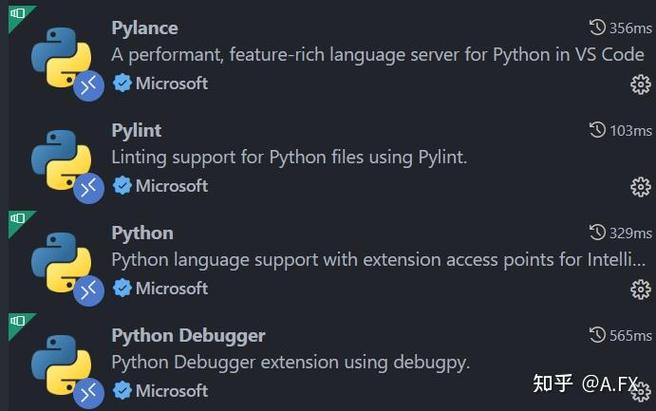This screenshot has width=656, height=411.
Task: Click the Pylint extension Python icon
Action: pyautogui.click(x=60, y=159)
